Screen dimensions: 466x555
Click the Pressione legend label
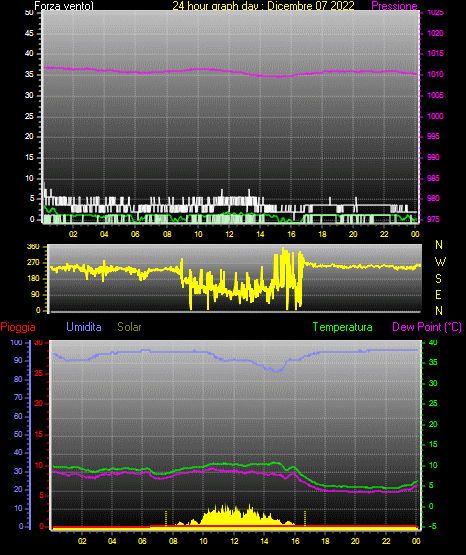tap(394, 6)
